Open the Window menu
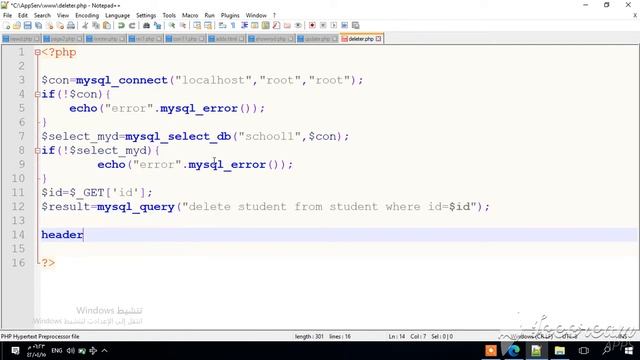Screen dimensions: 640x360 (256, 16)
